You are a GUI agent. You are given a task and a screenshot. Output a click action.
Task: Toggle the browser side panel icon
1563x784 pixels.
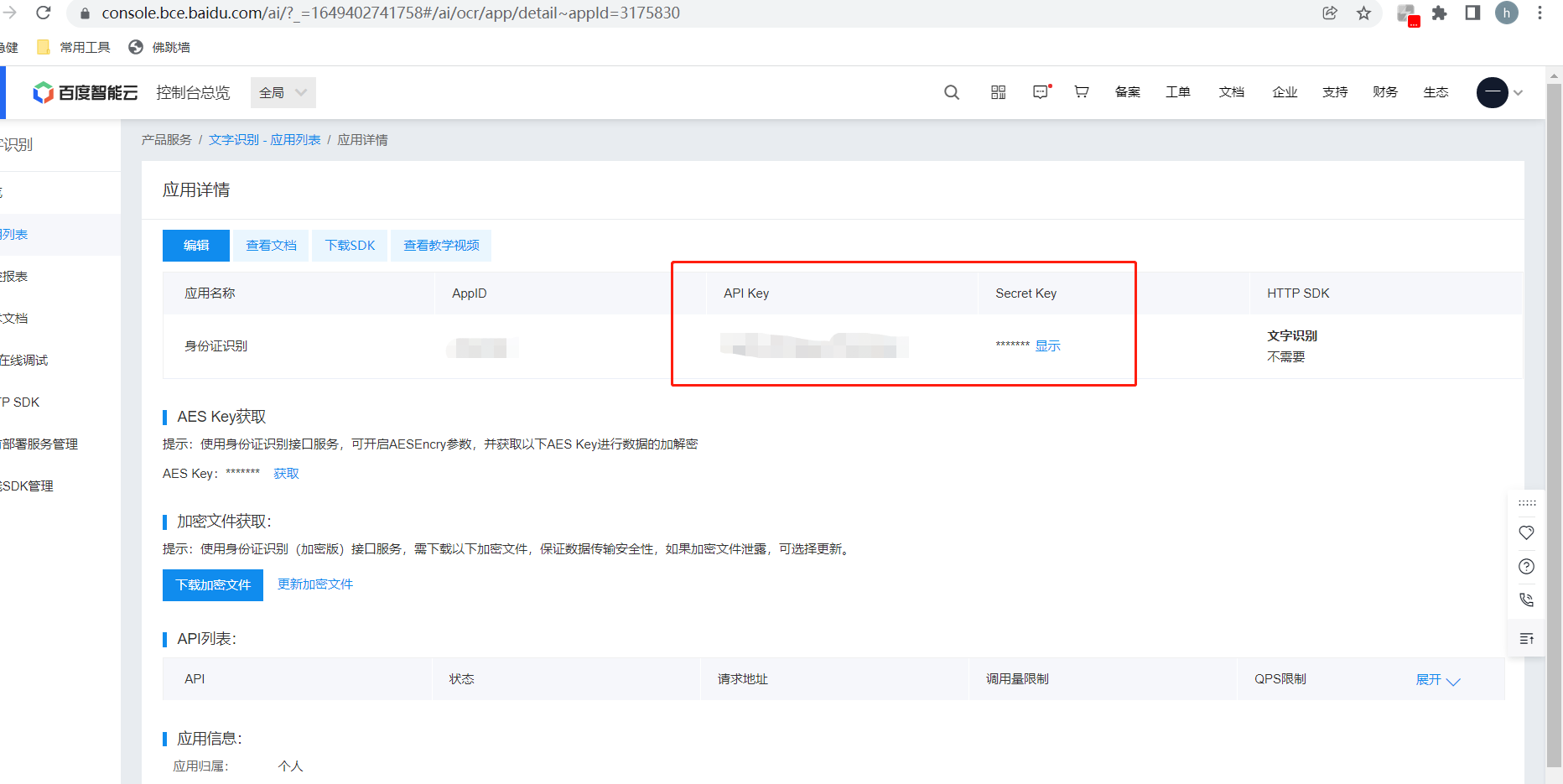tap(1472, 13)
